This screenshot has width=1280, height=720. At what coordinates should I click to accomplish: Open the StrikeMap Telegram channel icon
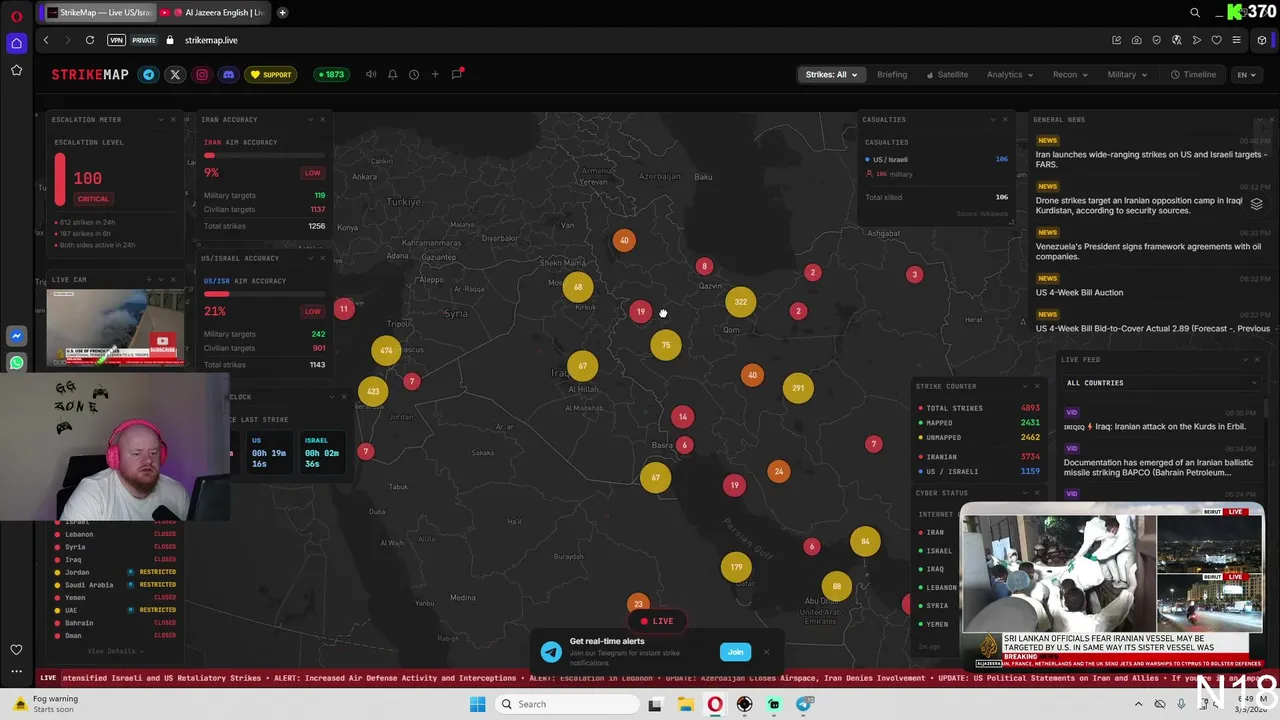(149, 74)
